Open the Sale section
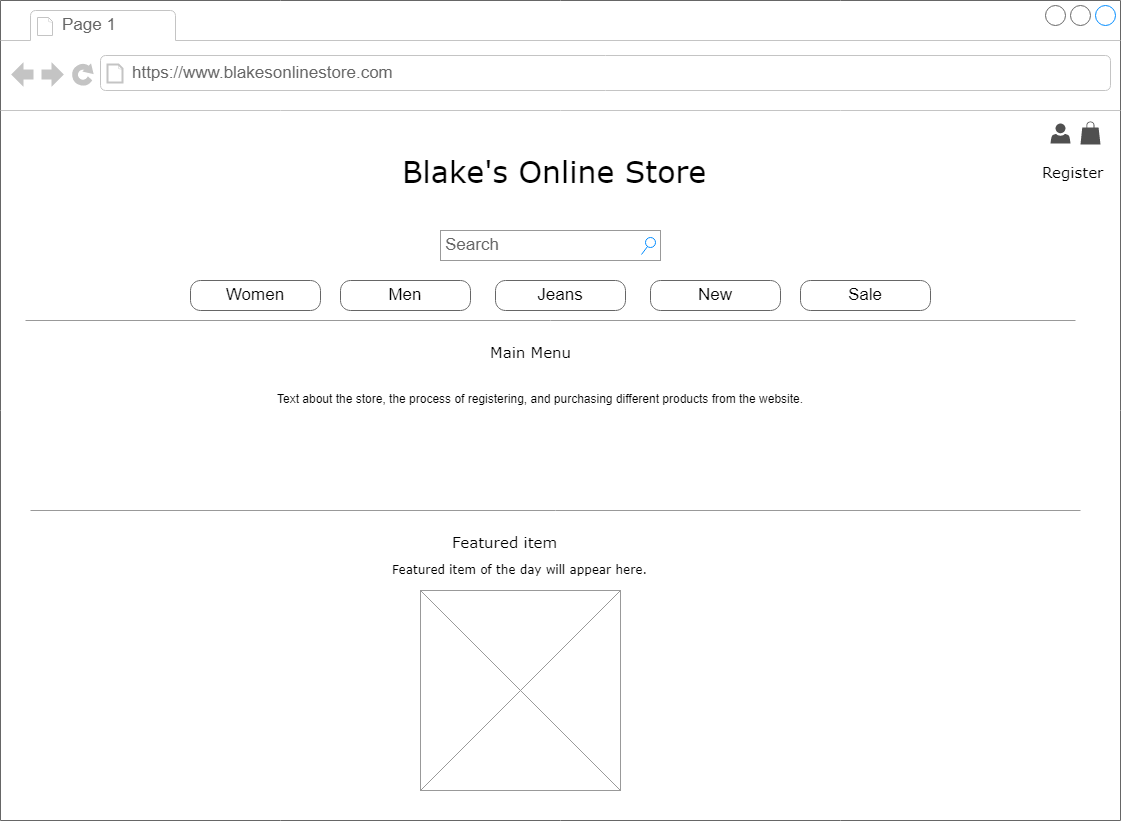The height and width of the screenshot is (821, 1121). click(x=865, y=295)
